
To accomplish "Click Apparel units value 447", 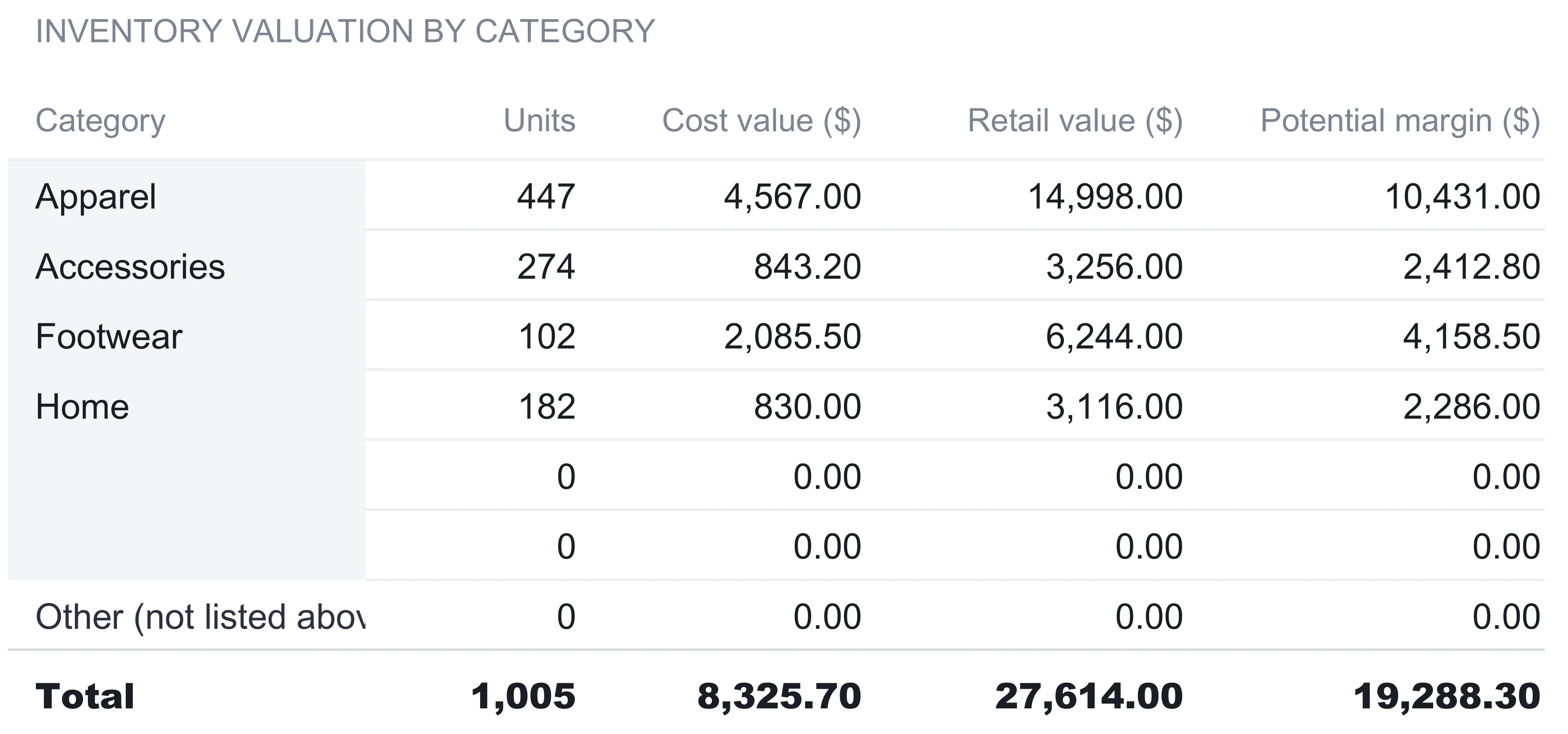I will [x=546, y=197].
